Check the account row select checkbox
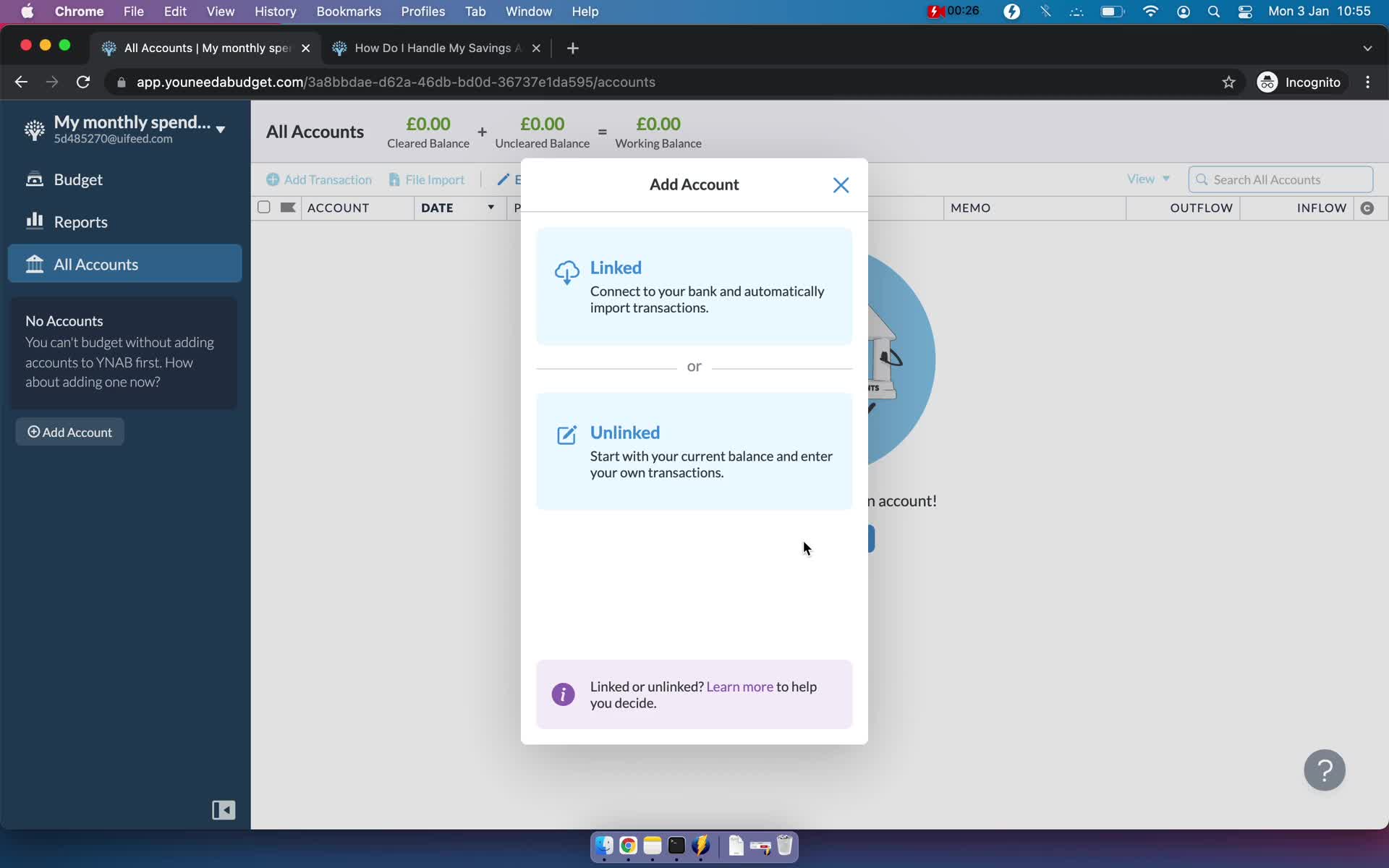1389x868 pixels. pos(263,207)
